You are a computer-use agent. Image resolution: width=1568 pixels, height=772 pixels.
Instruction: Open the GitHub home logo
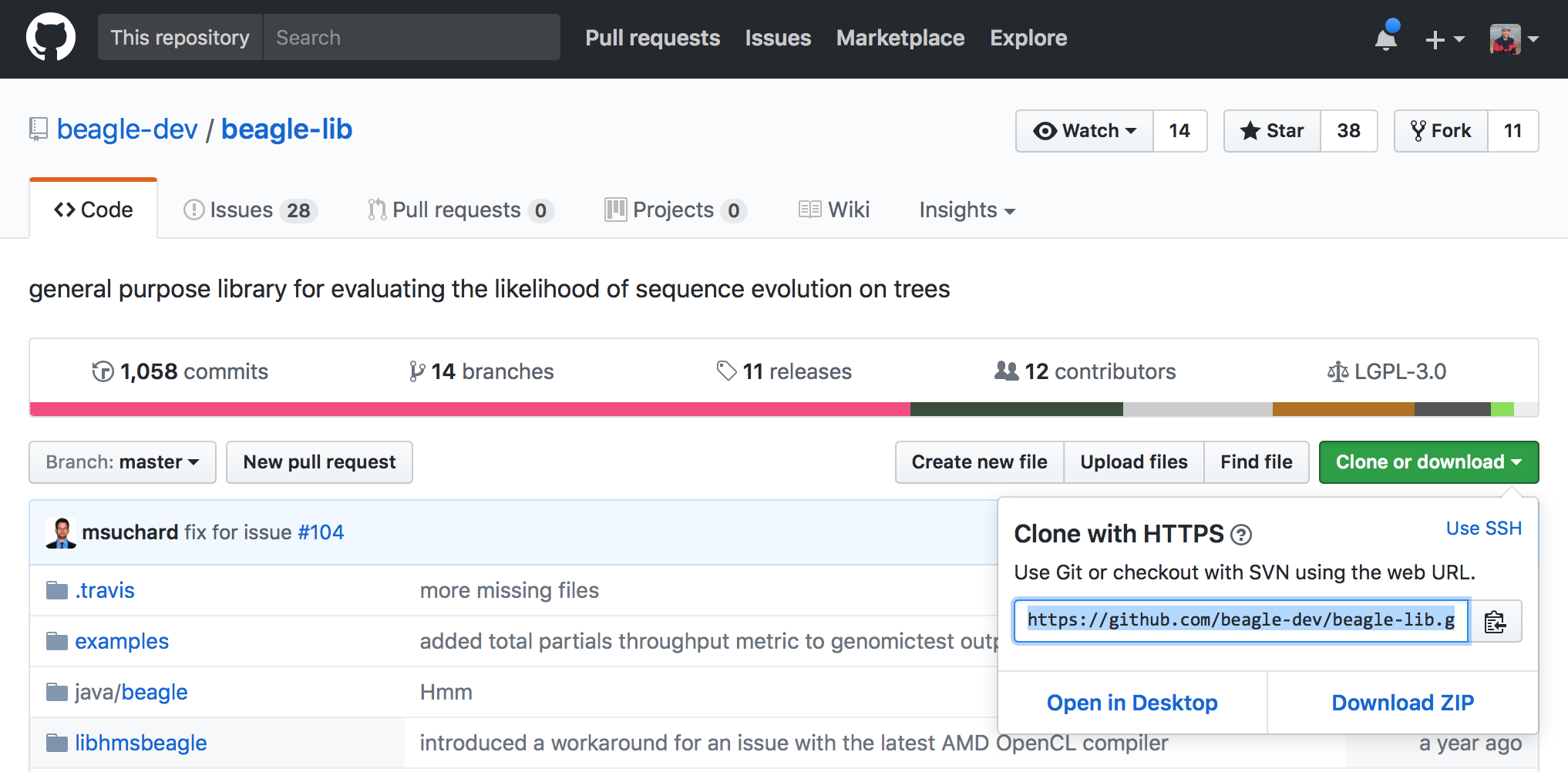point(51,37)
